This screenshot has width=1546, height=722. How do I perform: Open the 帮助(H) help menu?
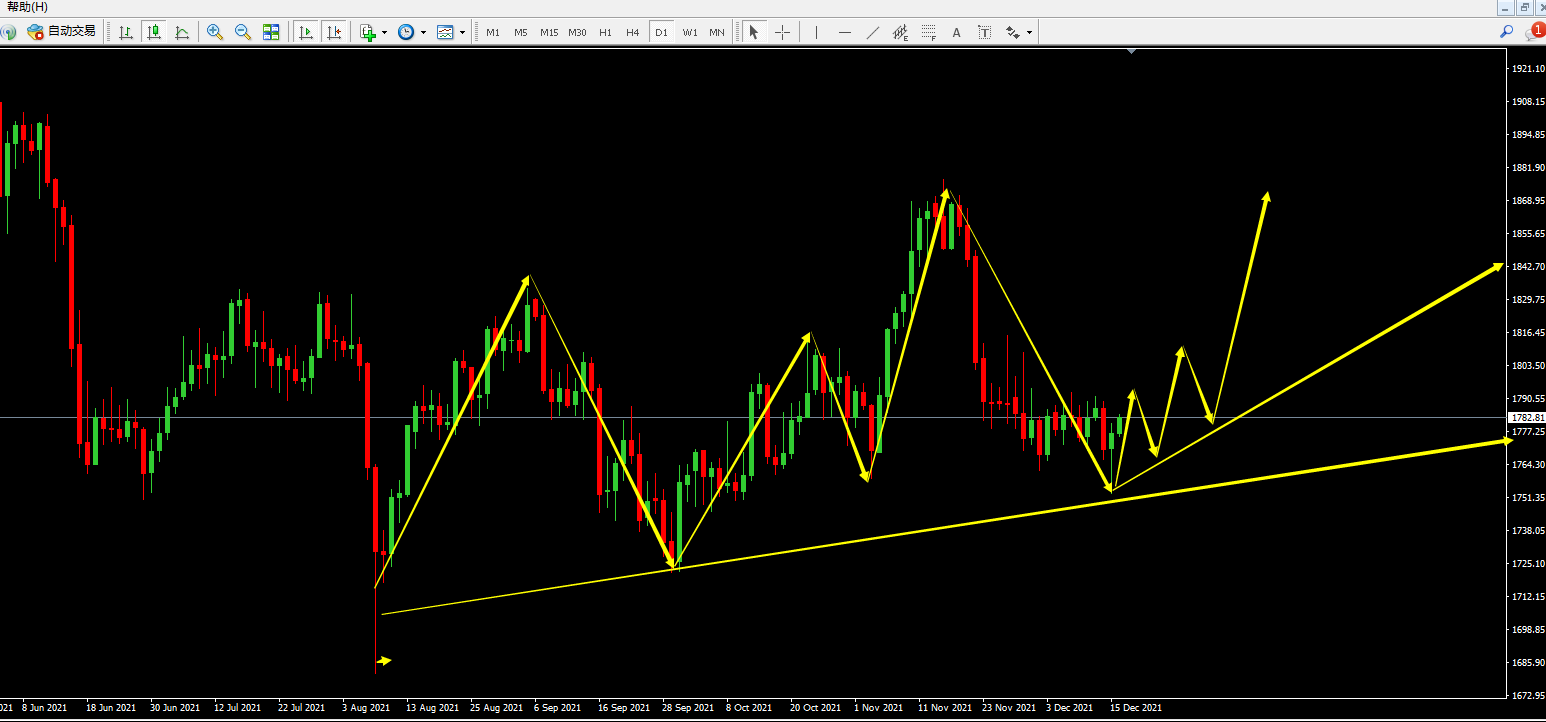pyautogui.click(x=27, y=7)
